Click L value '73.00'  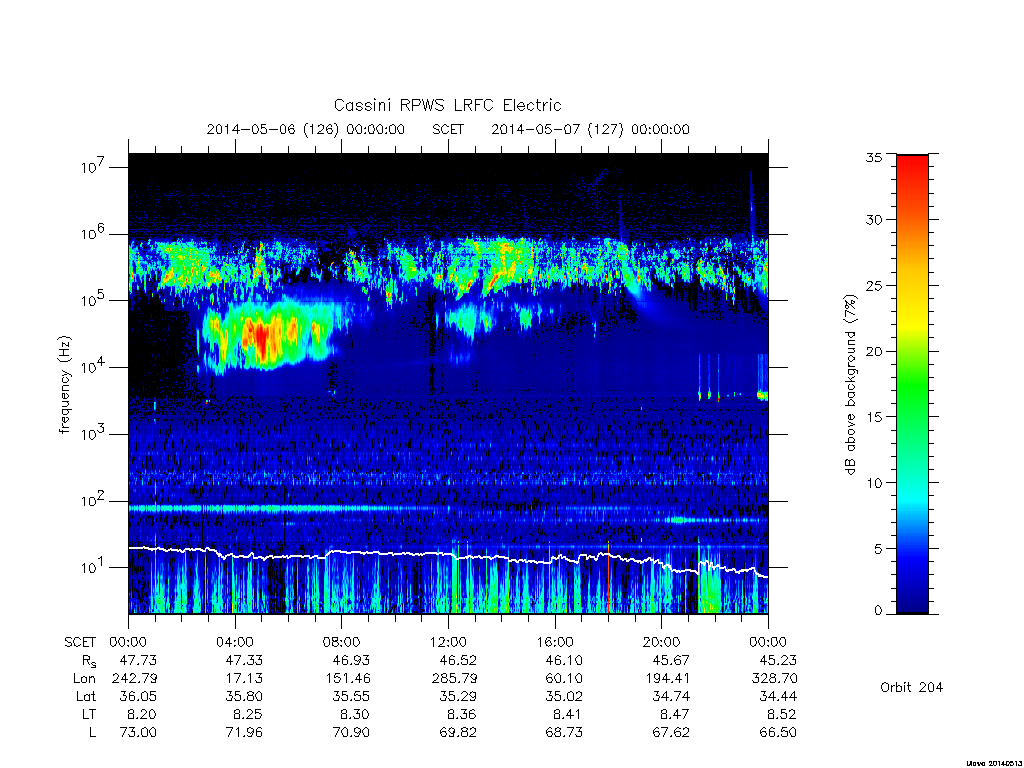[138, 733]
